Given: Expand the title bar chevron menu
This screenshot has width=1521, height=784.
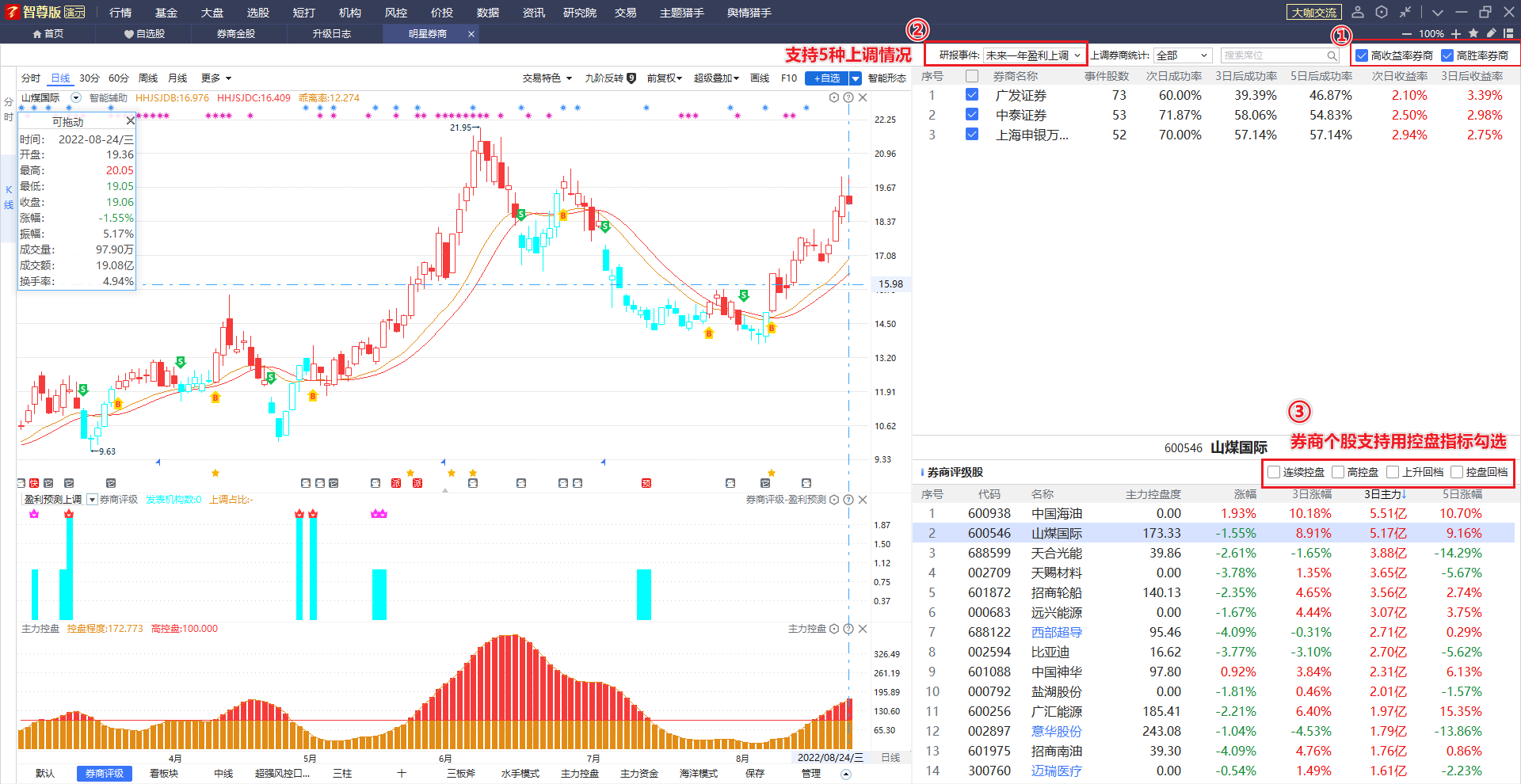Looking at the screenshot, I should pos(1437,12).
